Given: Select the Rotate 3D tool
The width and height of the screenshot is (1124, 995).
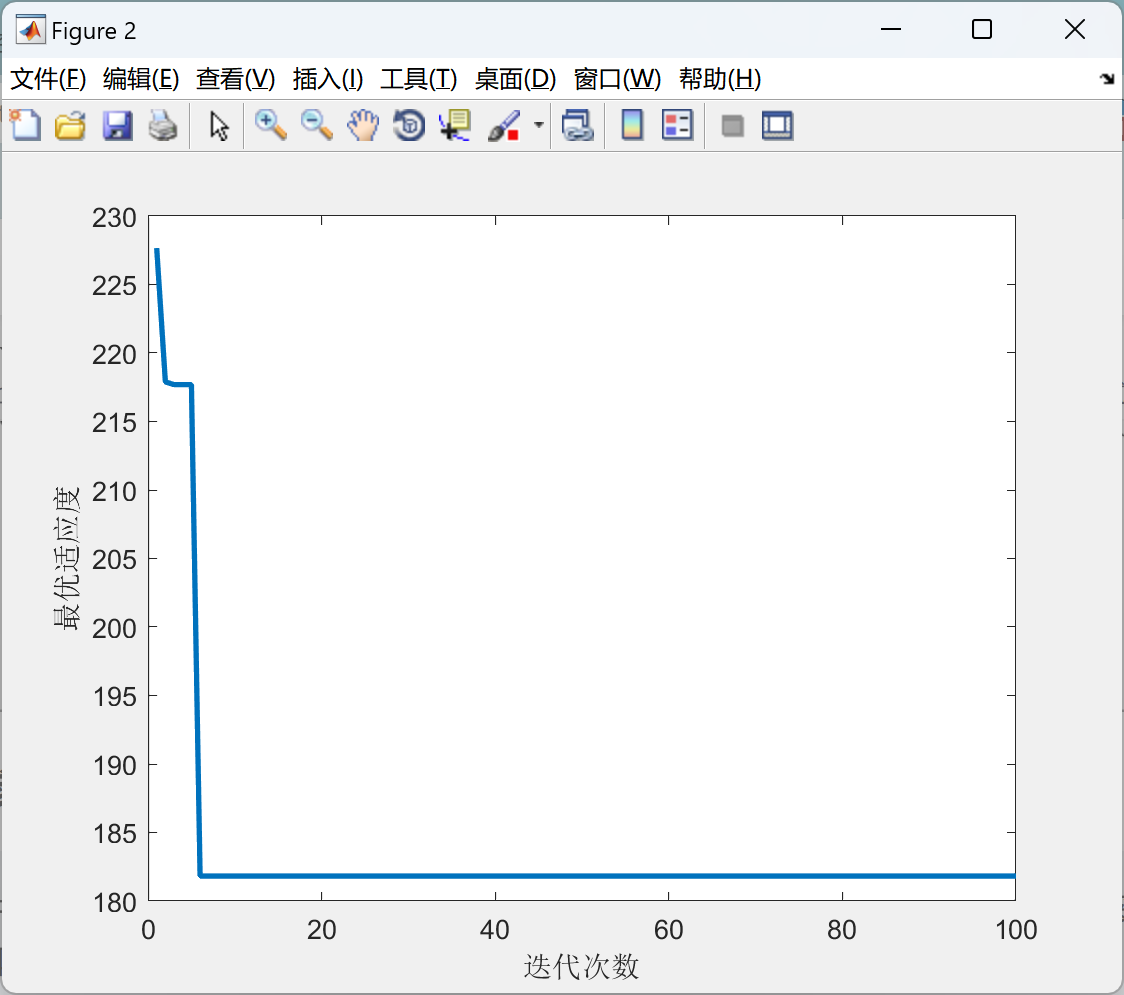Looking at the screenshot, I should tap(409, 125).
